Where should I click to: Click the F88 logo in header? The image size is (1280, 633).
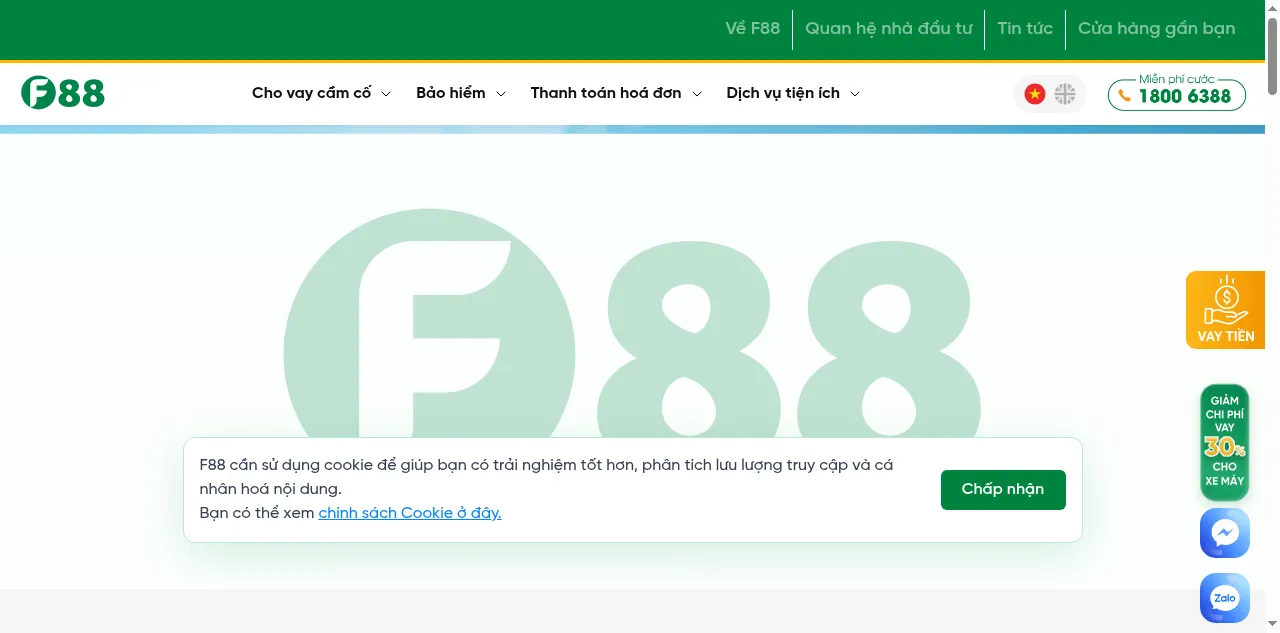pos(63,93)
